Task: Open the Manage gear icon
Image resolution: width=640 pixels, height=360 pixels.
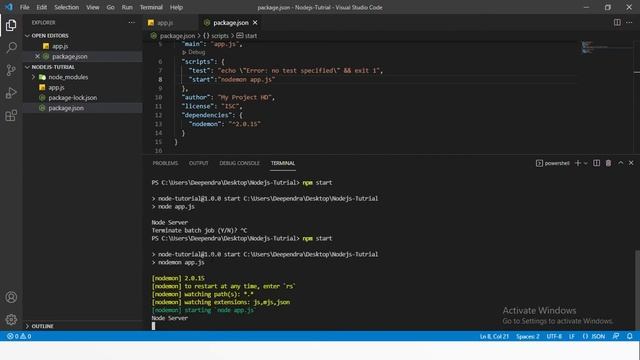Action: 11,319
